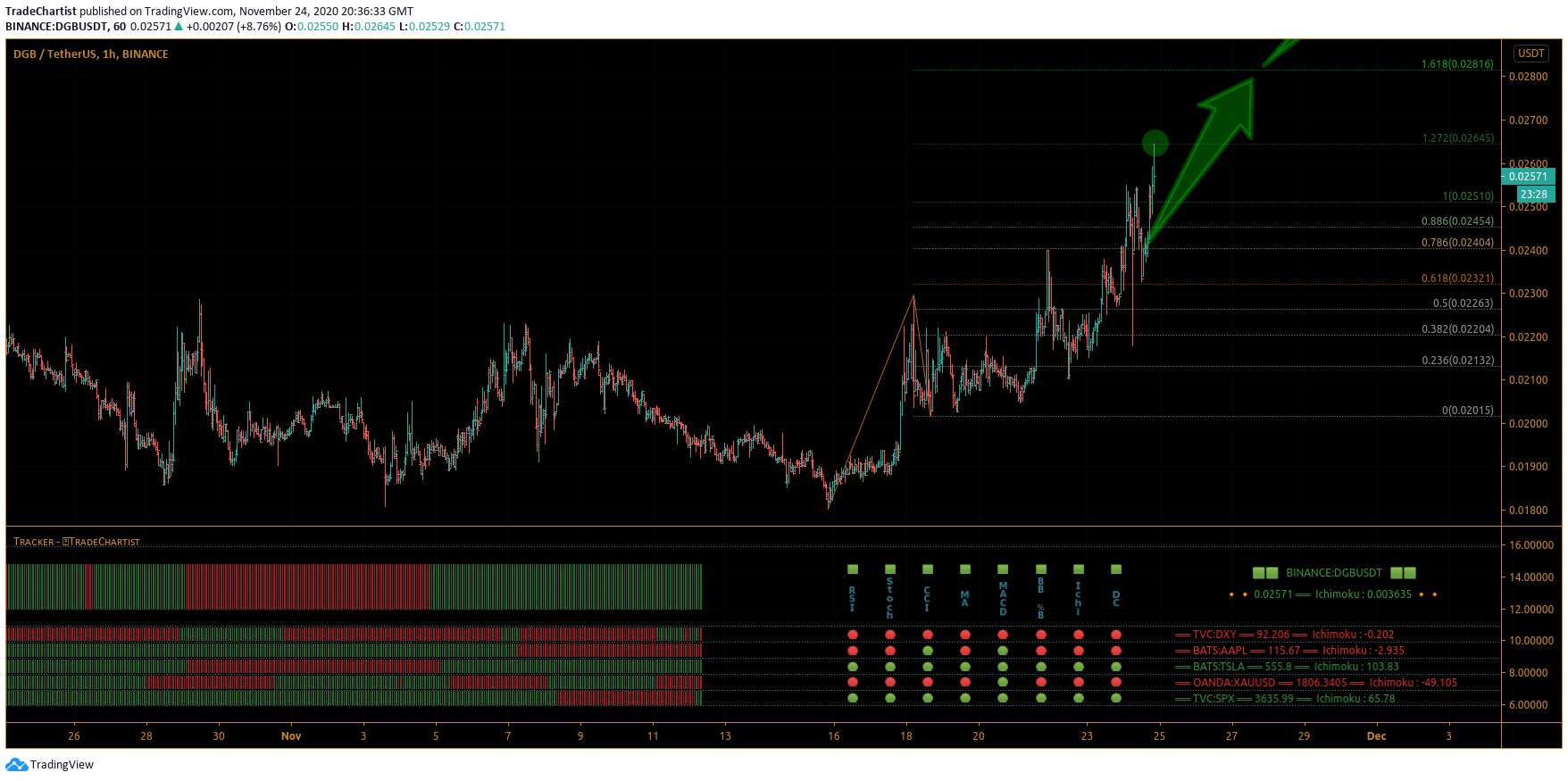Click the green square above DC column
Viewport: 1568px width, 781px height.
1116,569
